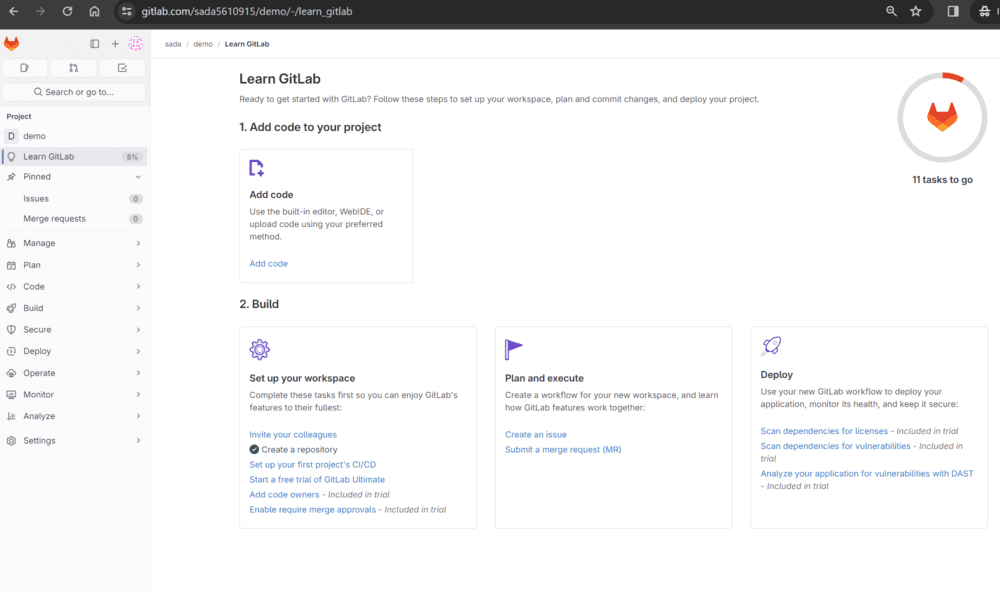1000x591 pixels.
Task: Click the zoom magnifier icon in address bar
Action: coord(891,11)
